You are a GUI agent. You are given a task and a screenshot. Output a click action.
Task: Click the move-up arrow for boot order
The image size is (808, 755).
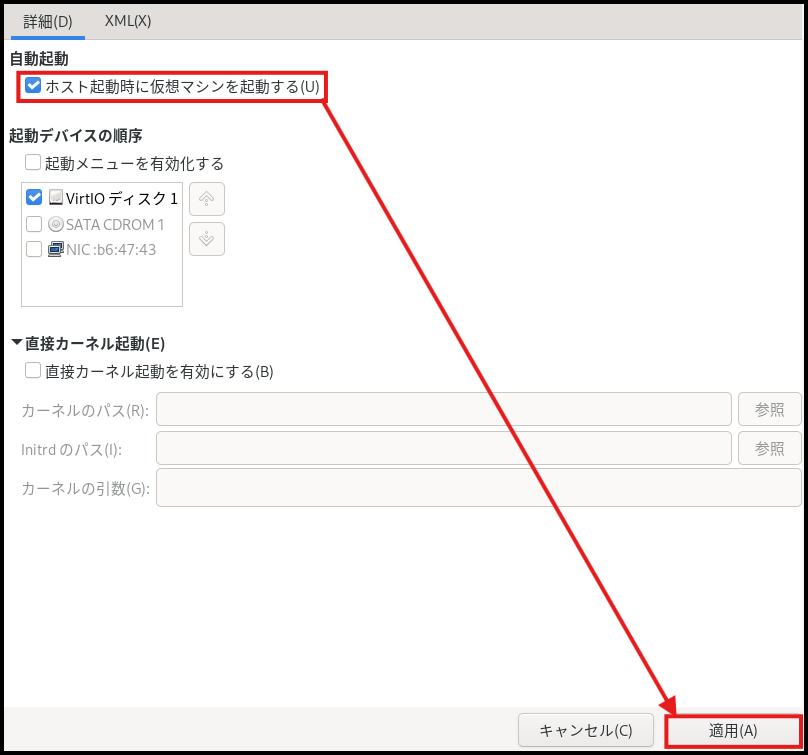(206, 199)
